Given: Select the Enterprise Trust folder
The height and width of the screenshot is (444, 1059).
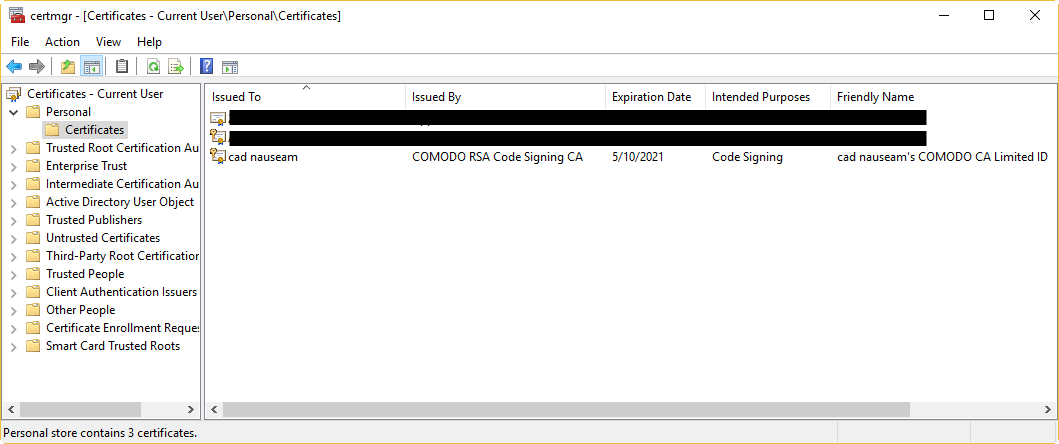Looking at the screenshot, I should pyautogui.click(x=86, y=166).
